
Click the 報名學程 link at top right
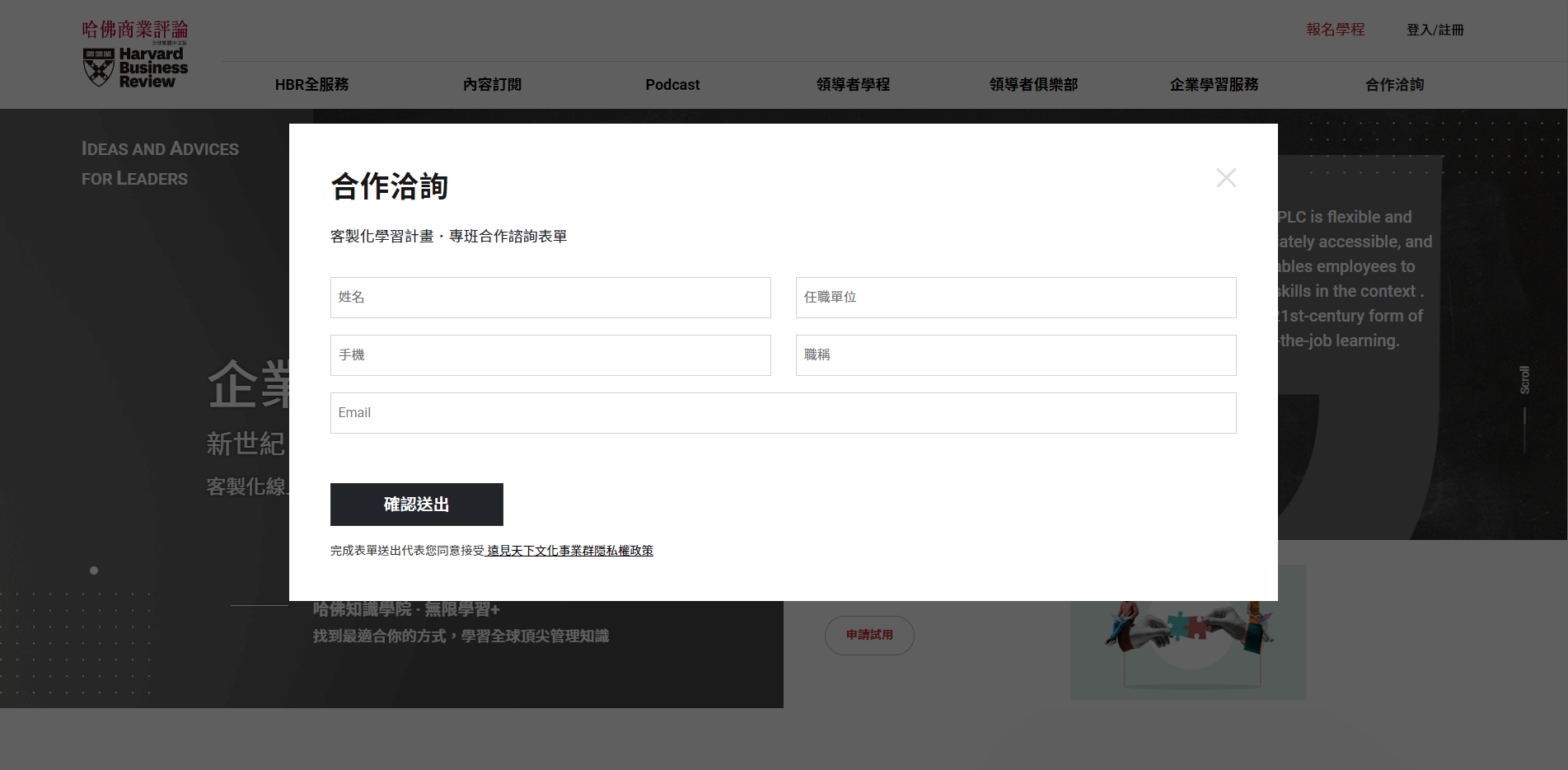tap(1335, 30)
